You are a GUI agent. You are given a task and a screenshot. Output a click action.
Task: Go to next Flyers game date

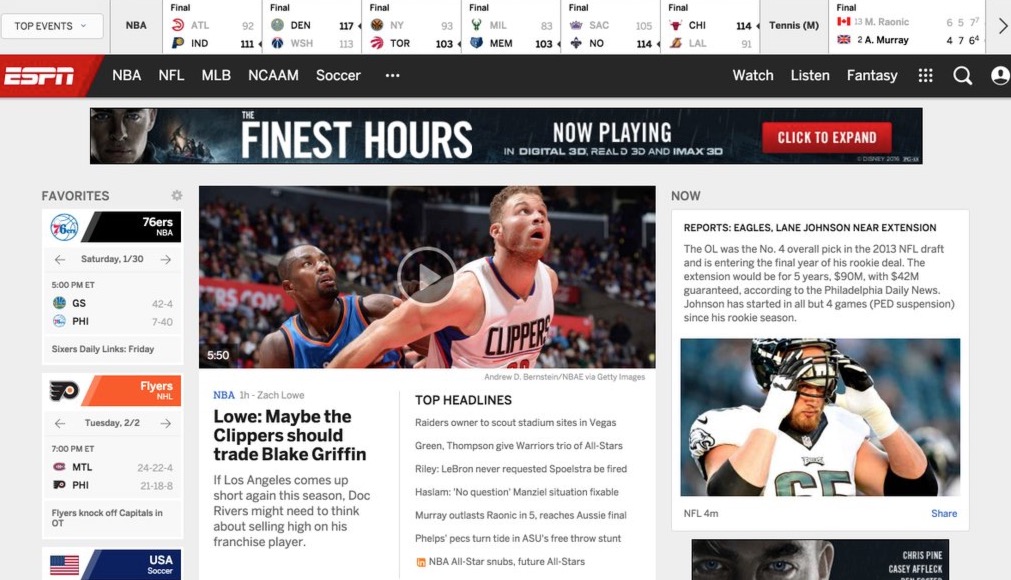coord(166,423)
